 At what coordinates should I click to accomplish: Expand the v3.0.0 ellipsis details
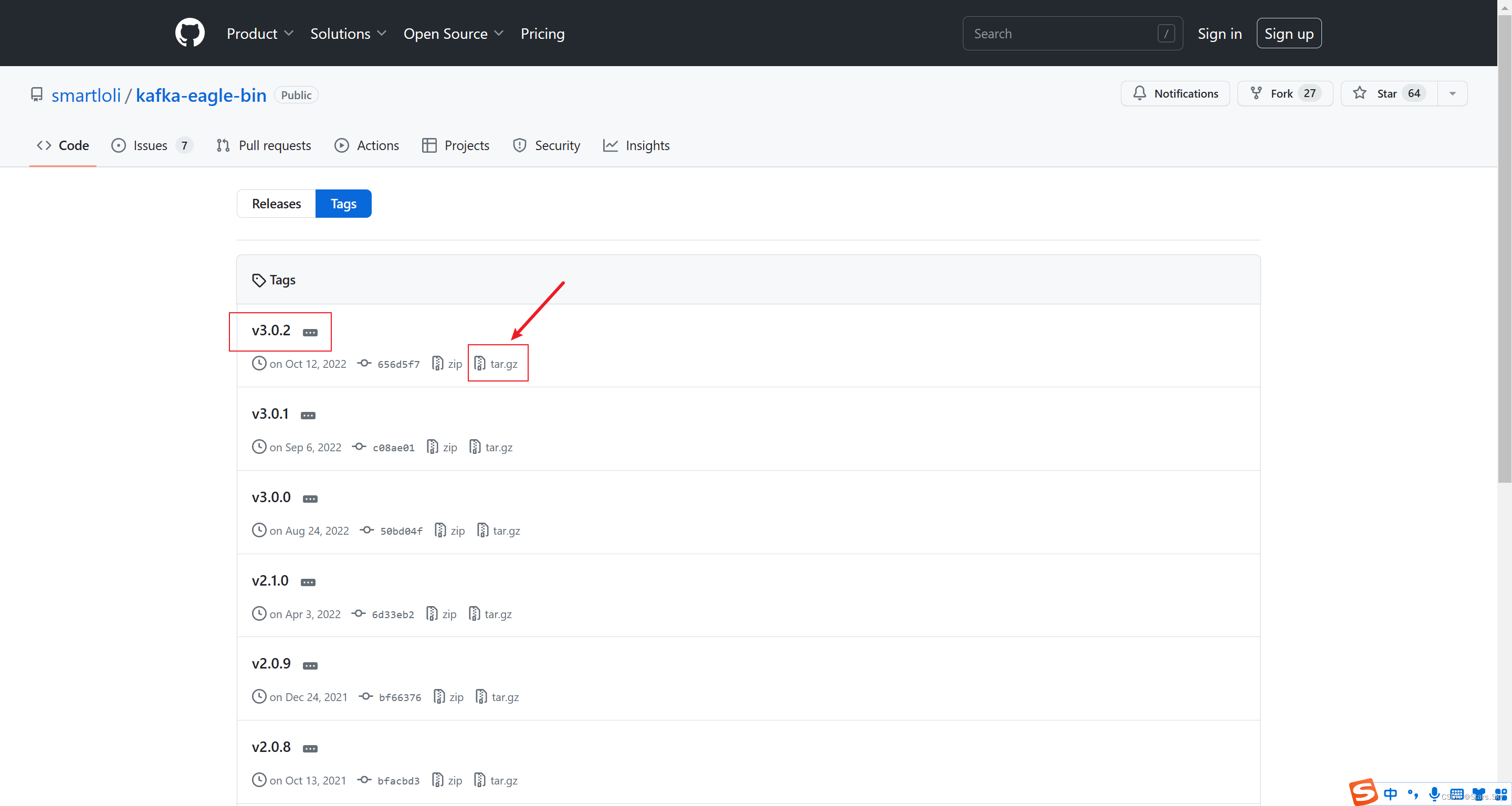tap(310, 499)
